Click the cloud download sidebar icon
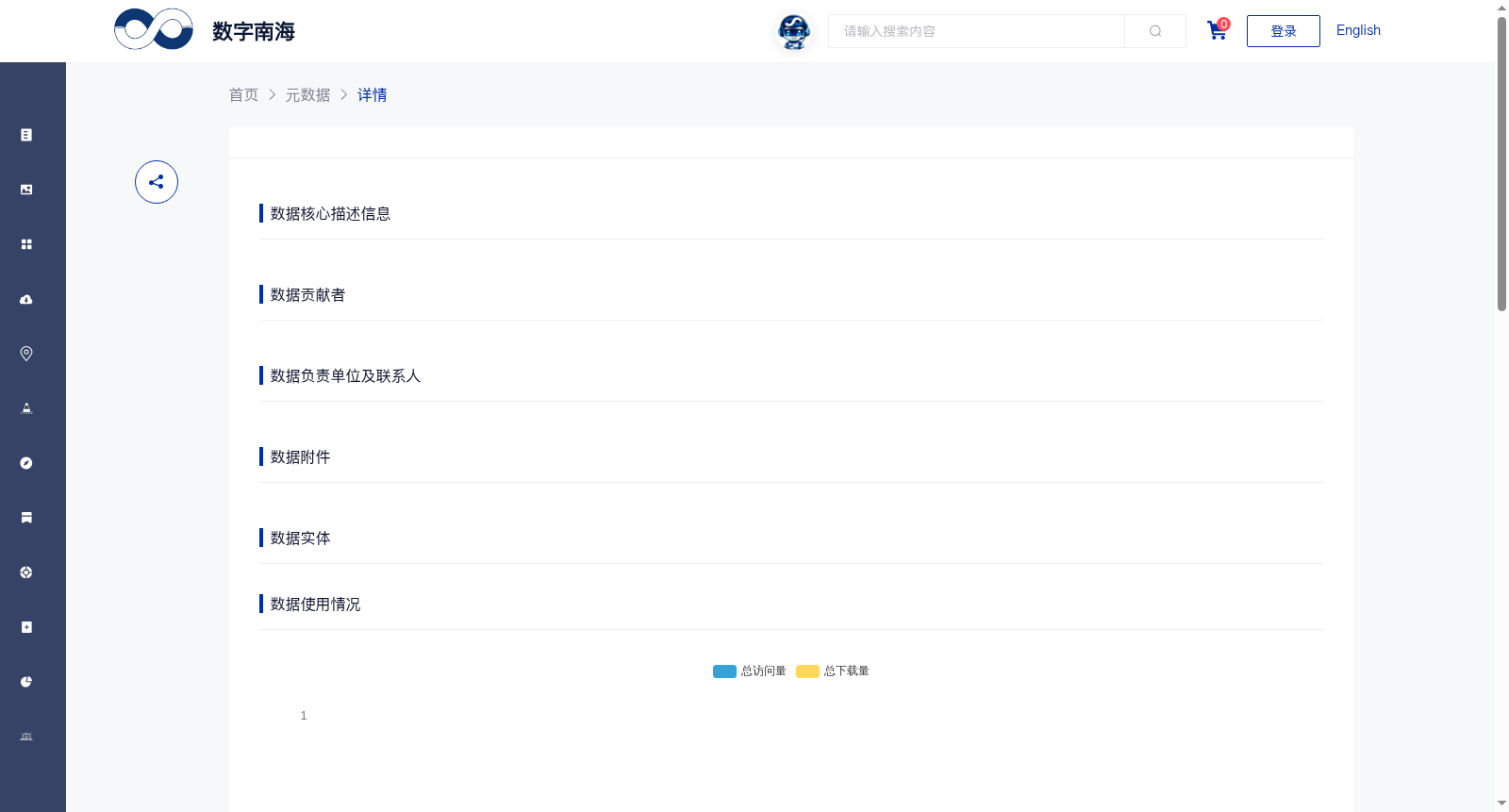1509x812 pixels. tap(26, 299)
